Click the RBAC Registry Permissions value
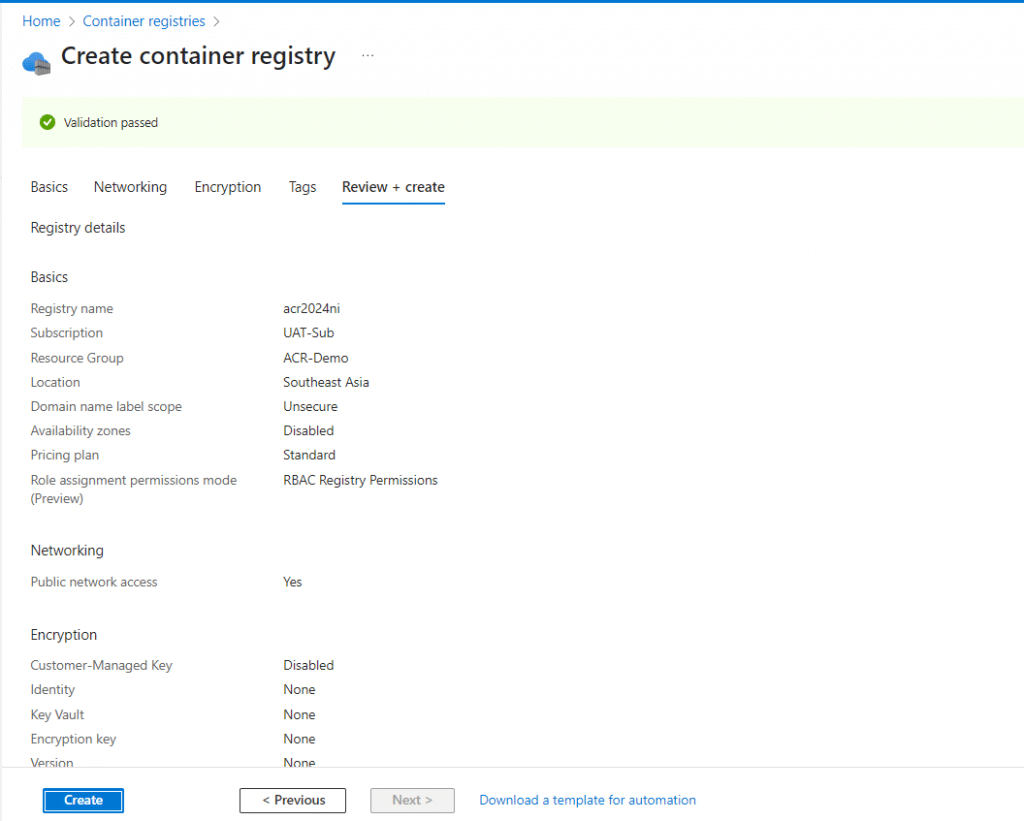The height and width of the screenshot is (821, 1024). tap(360, 480)
